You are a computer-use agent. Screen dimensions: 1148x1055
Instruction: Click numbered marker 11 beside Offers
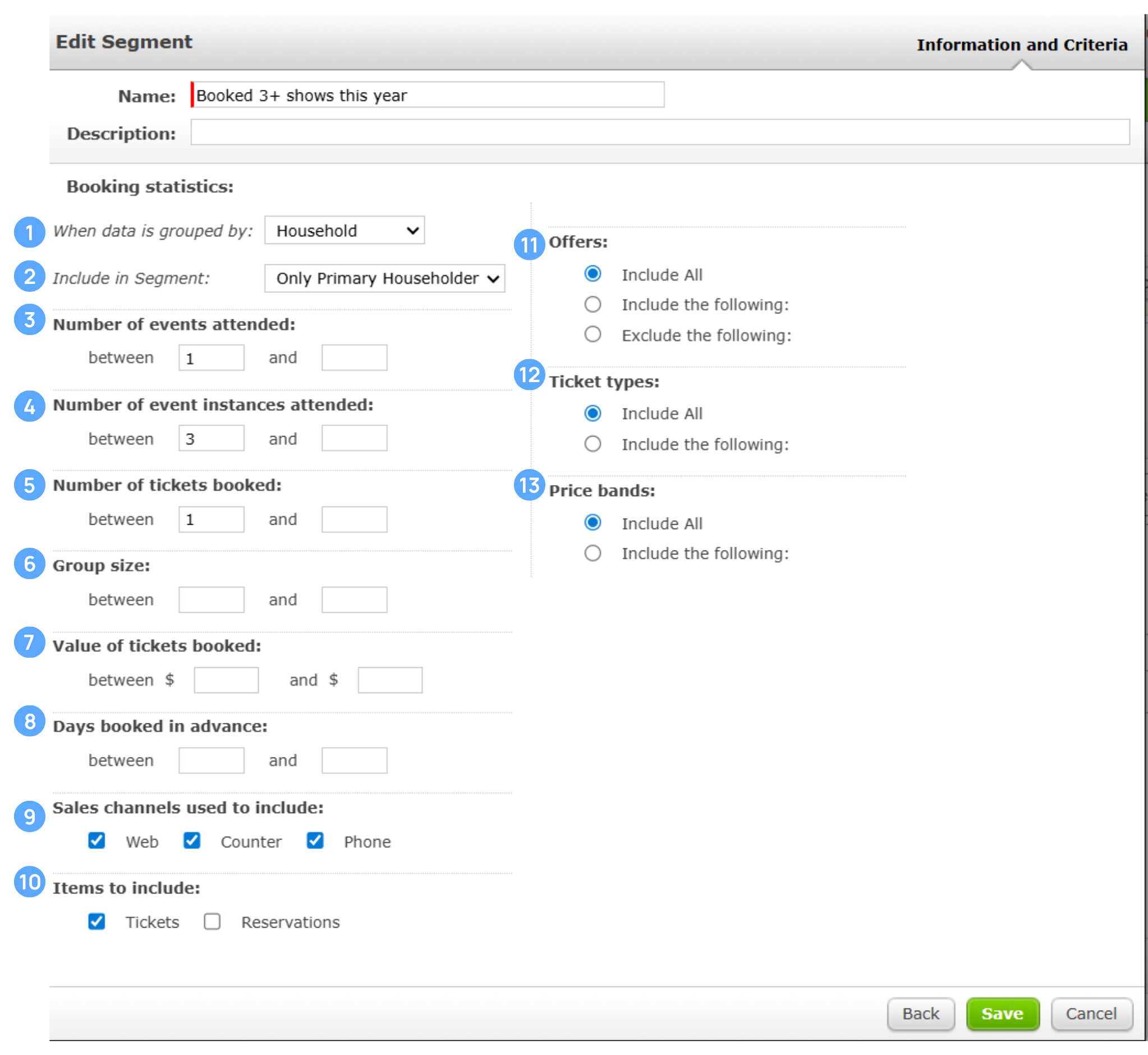pos(529,244)
